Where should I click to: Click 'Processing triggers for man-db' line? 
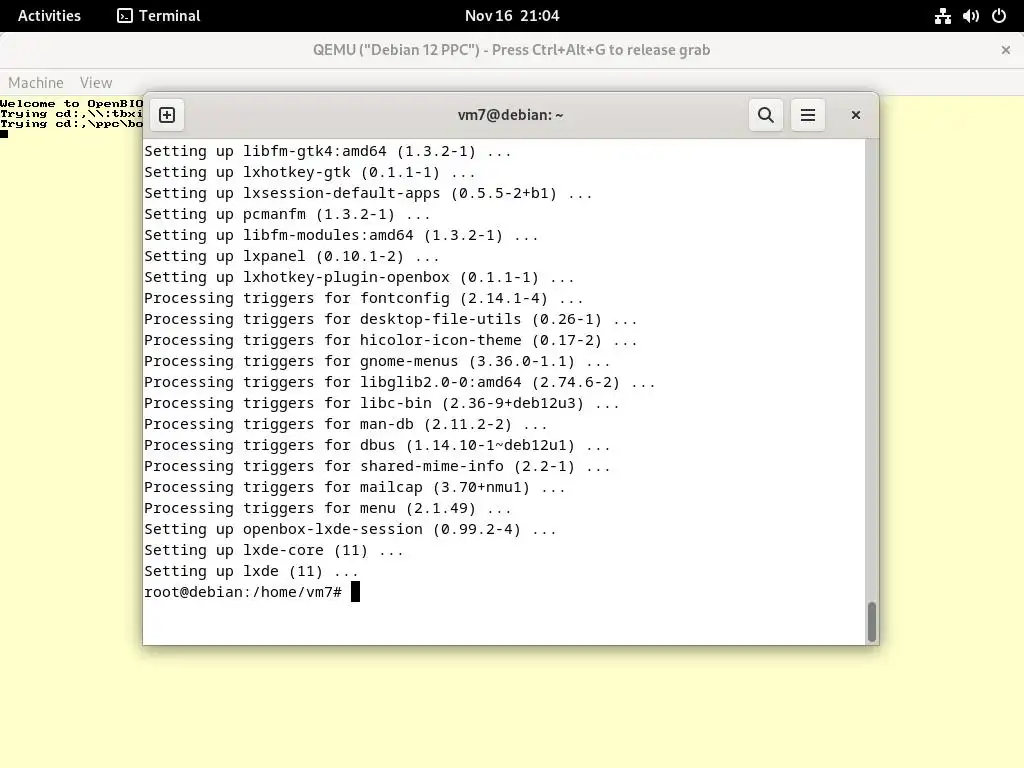pyautogui.click(x=345, y=425)
